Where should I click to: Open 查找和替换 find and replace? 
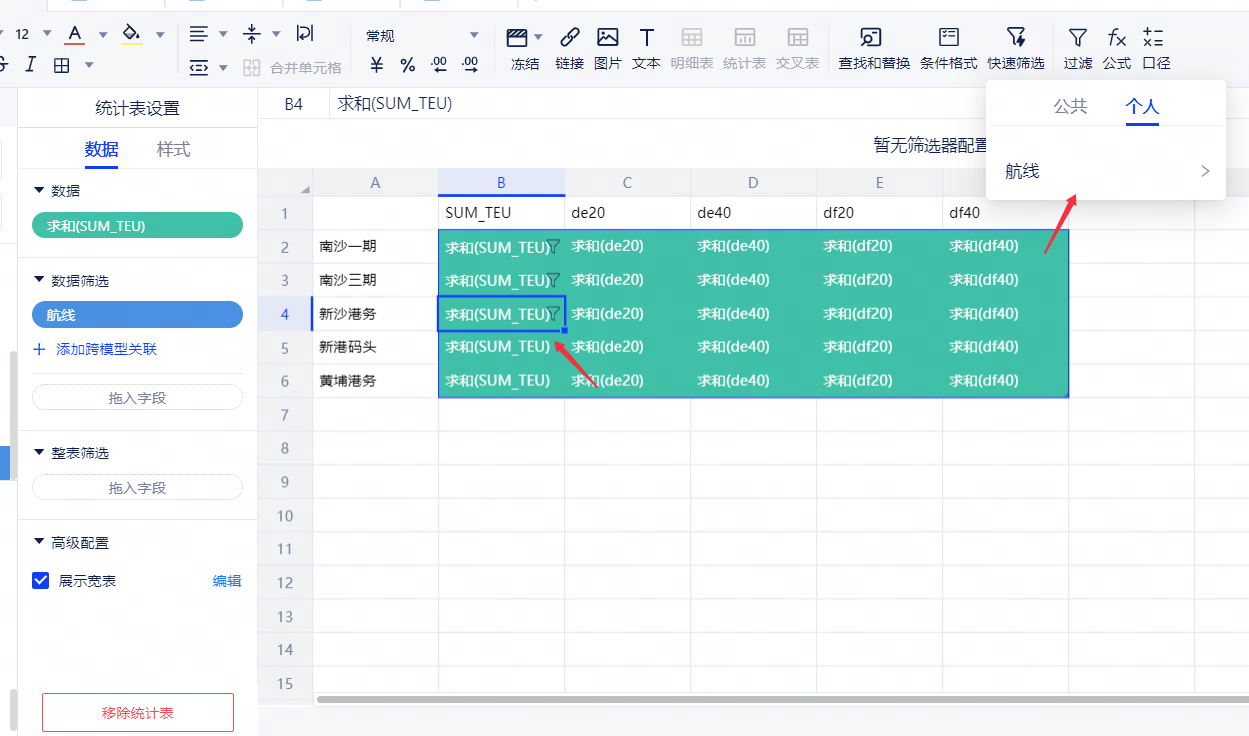[x=873, y=39]
